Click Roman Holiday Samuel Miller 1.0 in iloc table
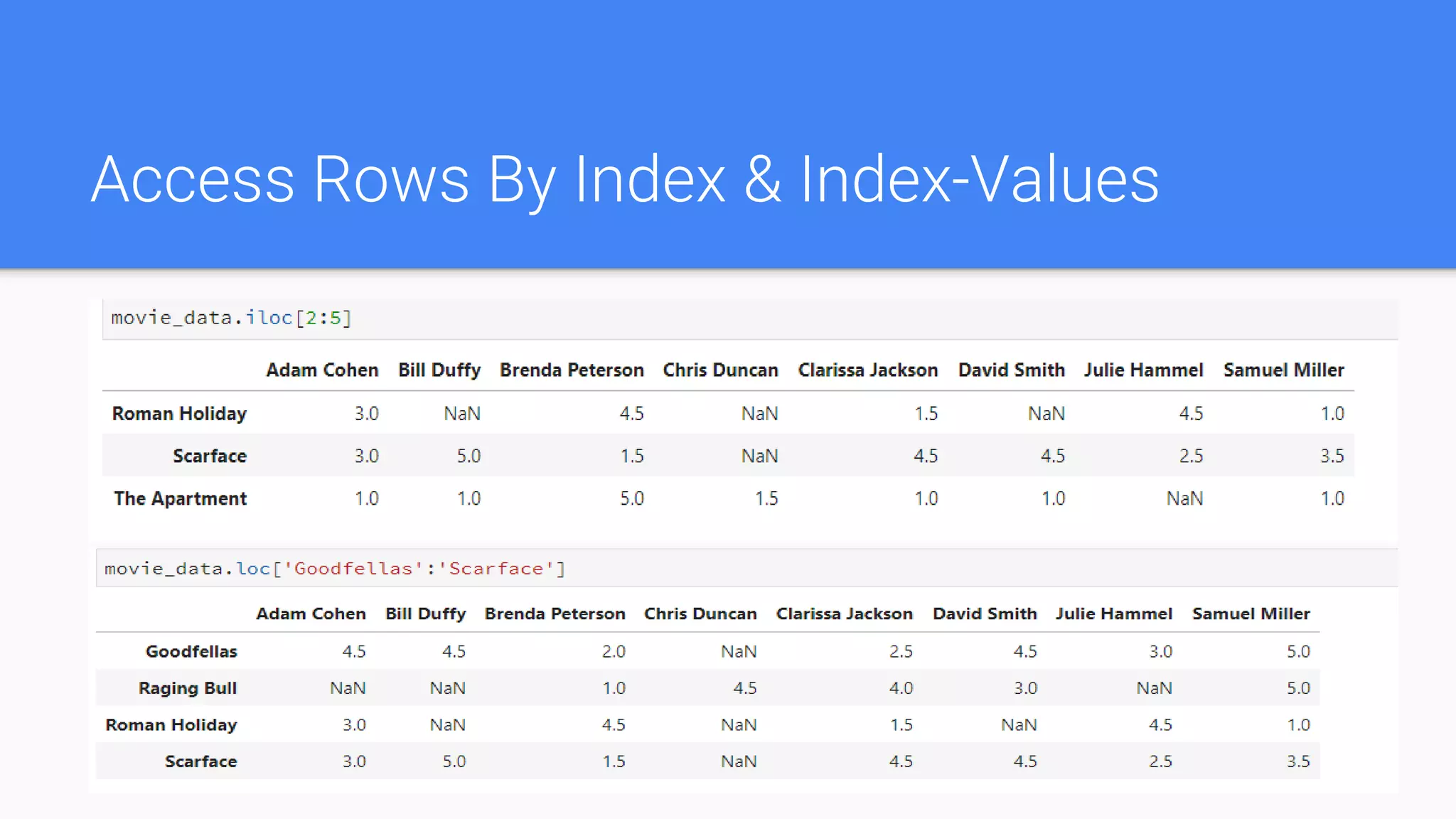 [1333, 414]
